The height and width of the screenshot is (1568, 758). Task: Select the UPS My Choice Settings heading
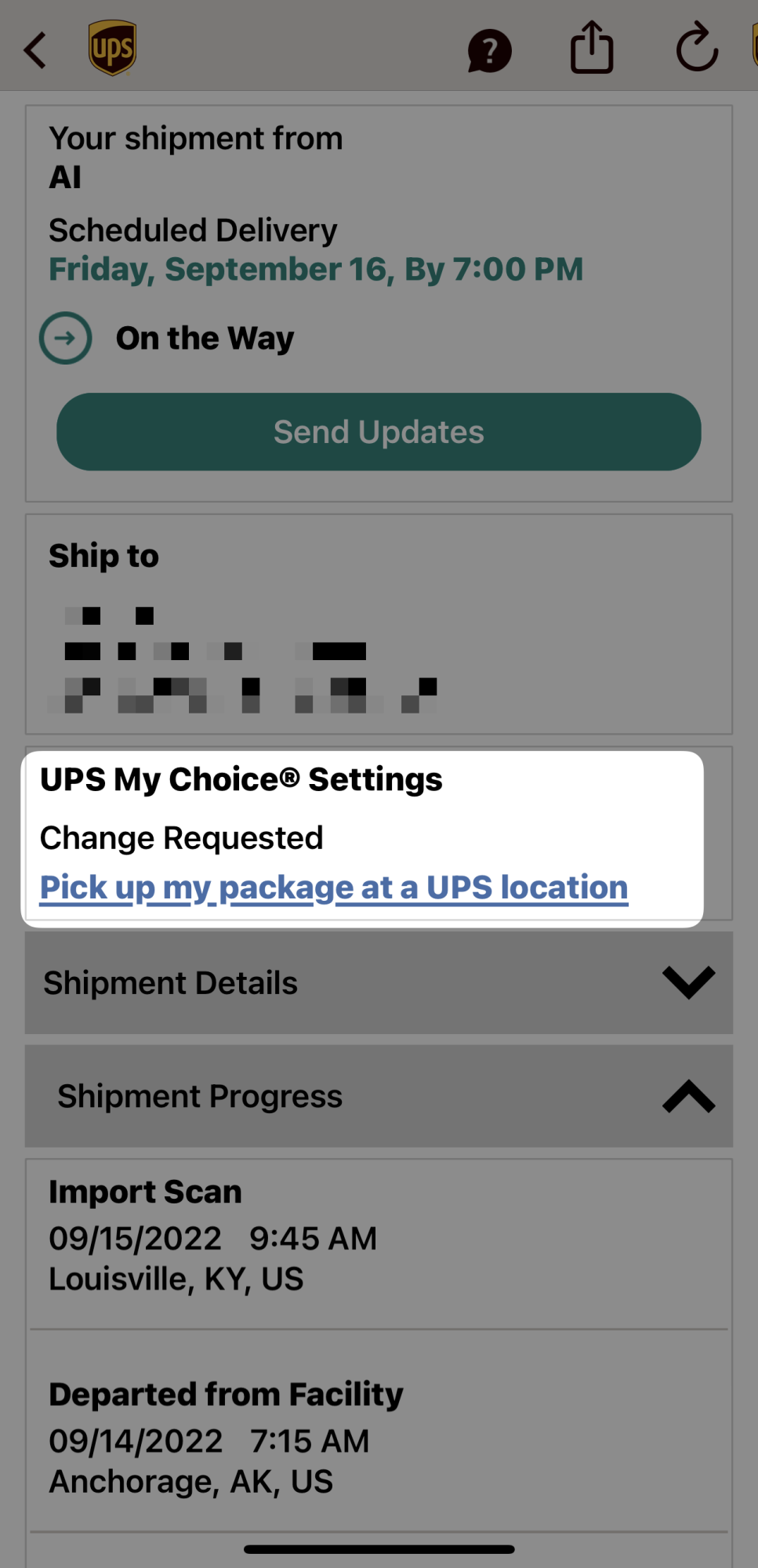pos(241,779)
